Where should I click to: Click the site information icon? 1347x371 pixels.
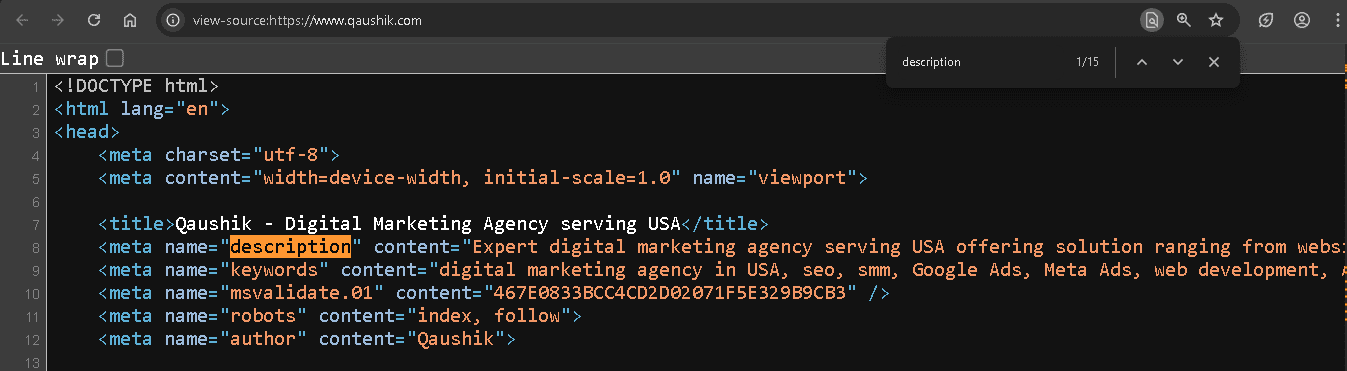(174, 20)
